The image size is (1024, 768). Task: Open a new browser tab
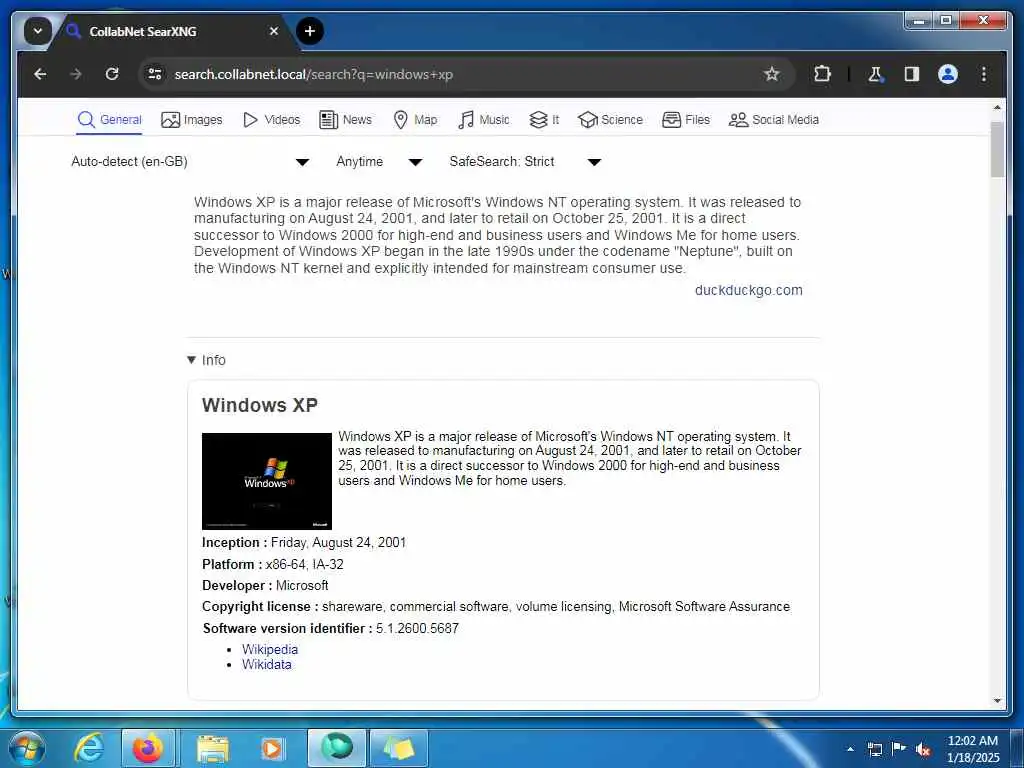[310, 31]
